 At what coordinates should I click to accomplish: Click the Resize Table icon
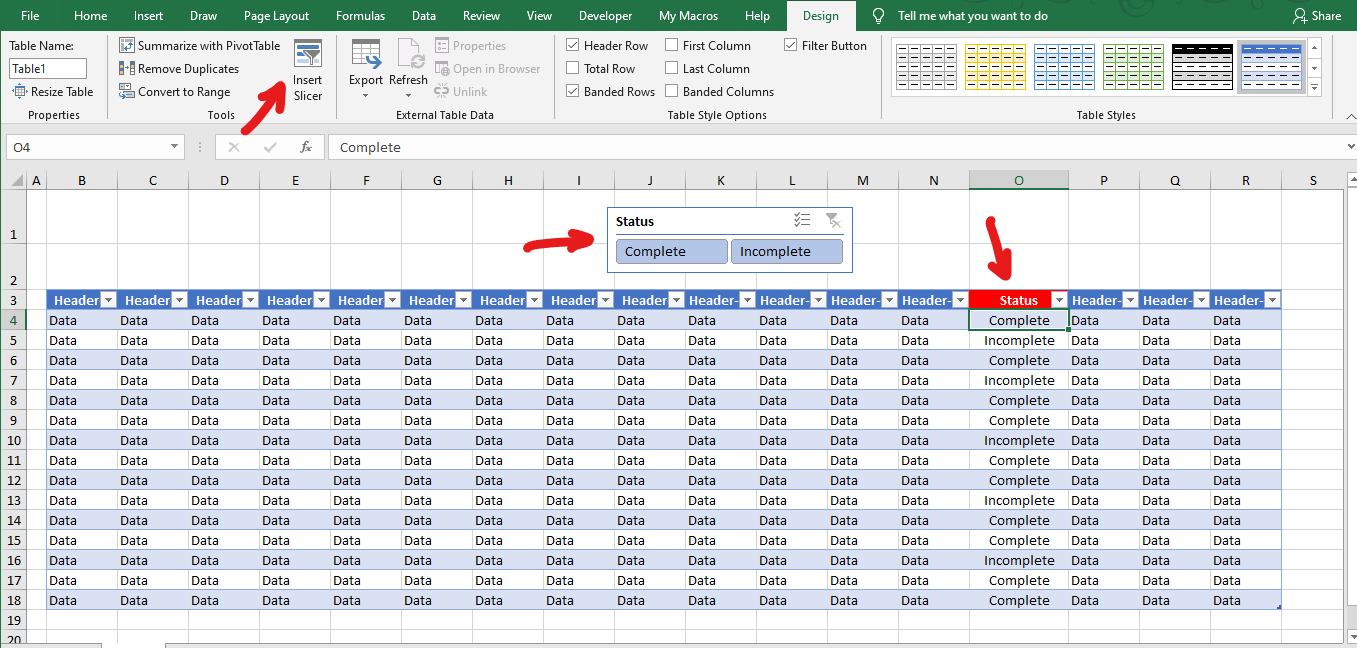click(x=20, y=92)
